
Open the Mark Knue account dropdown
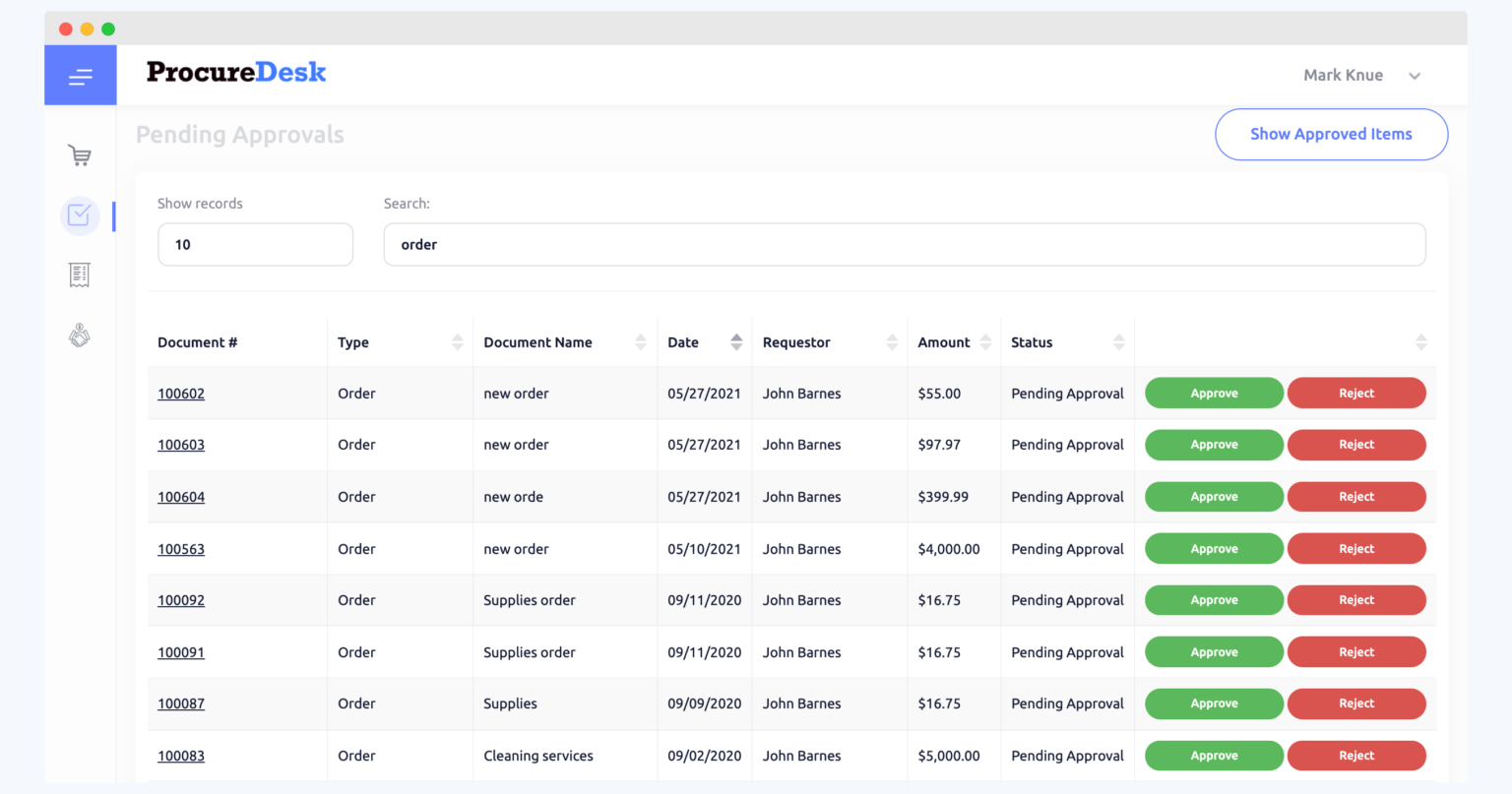[x=1361, y=75]
